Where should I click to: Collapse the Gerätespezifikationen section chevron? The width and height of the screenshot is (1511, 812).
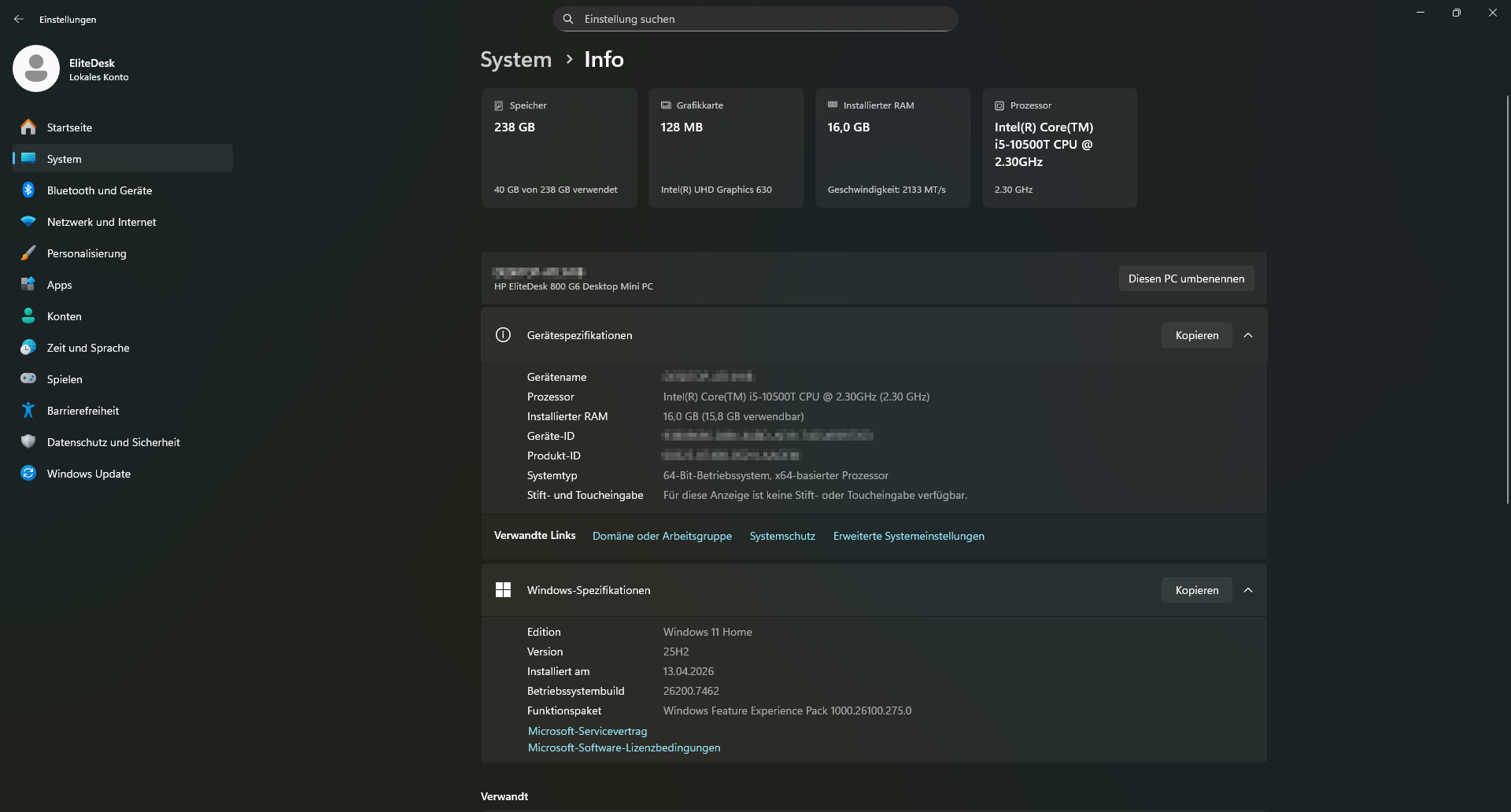click(1248, 335)
